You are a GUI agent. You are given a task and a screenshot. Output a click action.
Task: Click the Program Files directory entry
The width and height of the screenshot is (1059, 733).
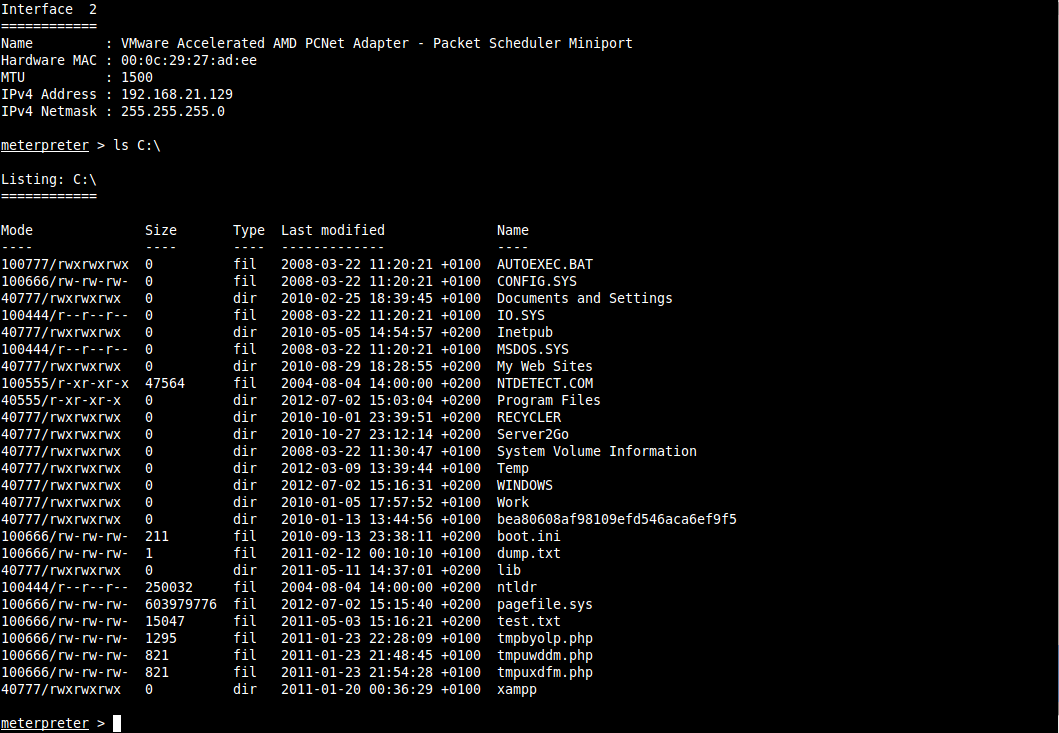(x=548, y=401)
